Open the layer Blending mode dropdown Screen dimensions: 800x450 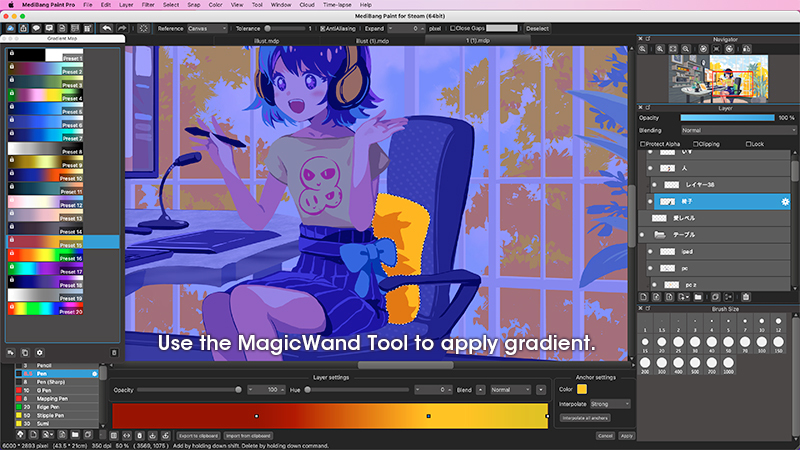(x=738, y=131)
